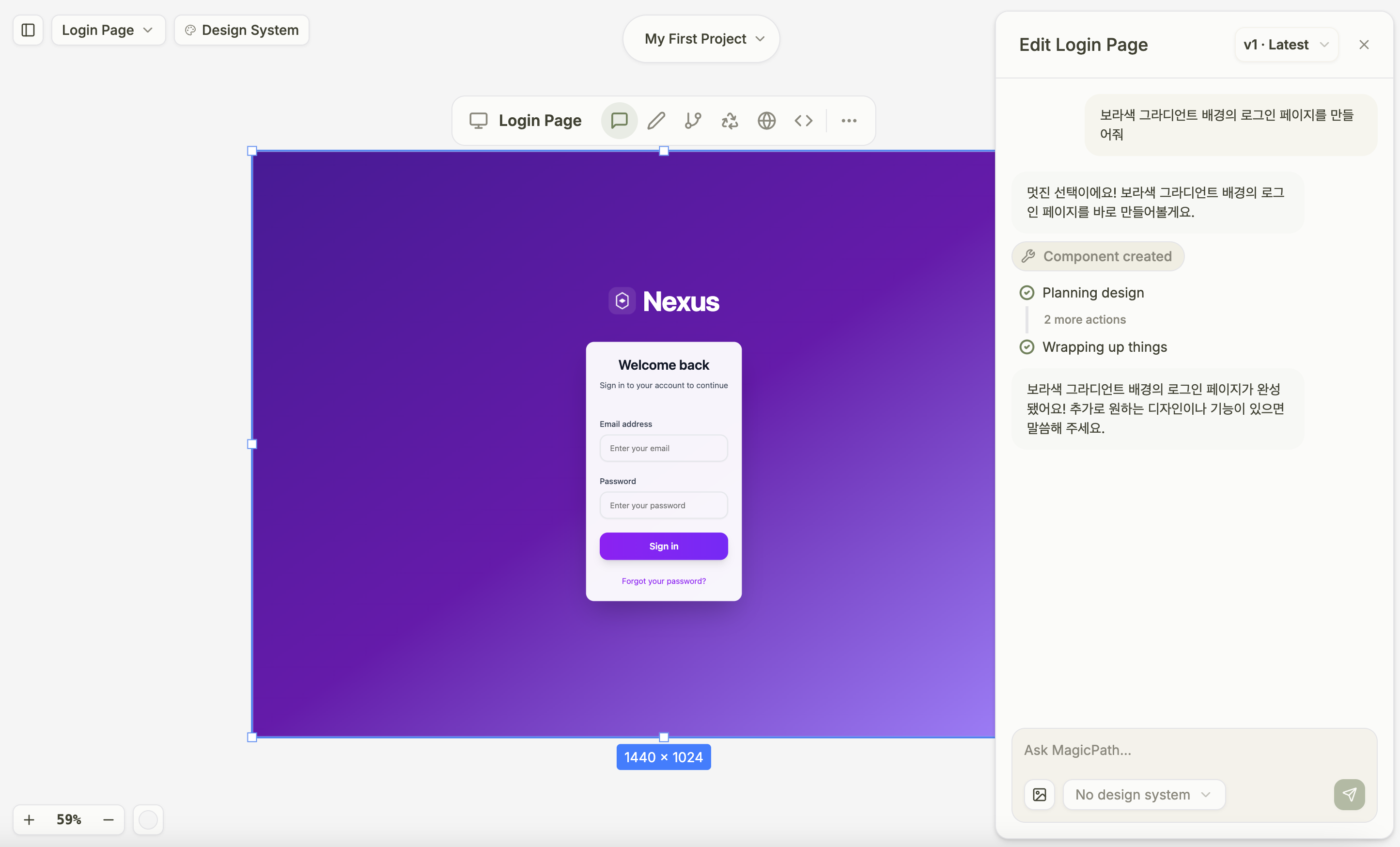The height and width of the screenshot is (847, 1400).
Task: Click the Component created chip
Action: [x=1097, y=256]
